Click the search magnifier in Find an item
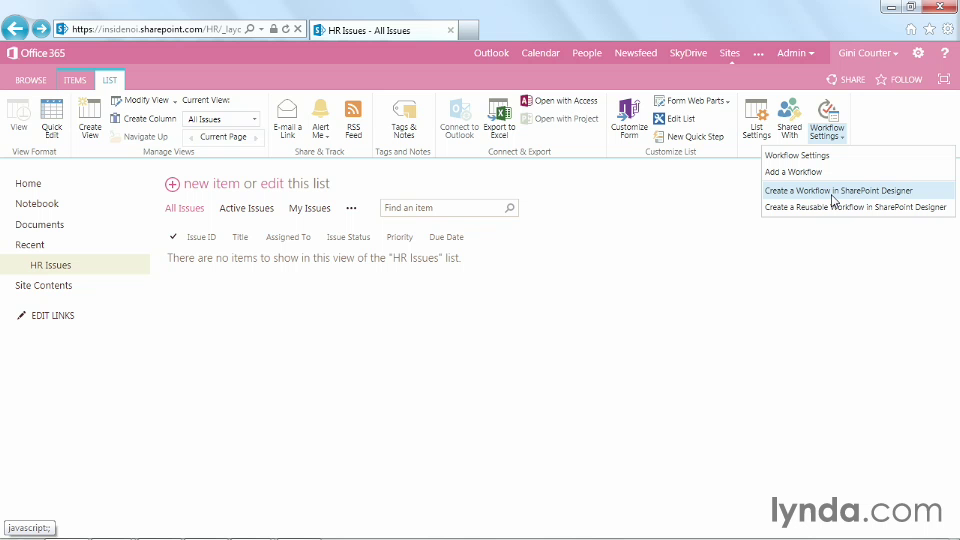Viewport: 960px width, 540px height. (509, 208)
